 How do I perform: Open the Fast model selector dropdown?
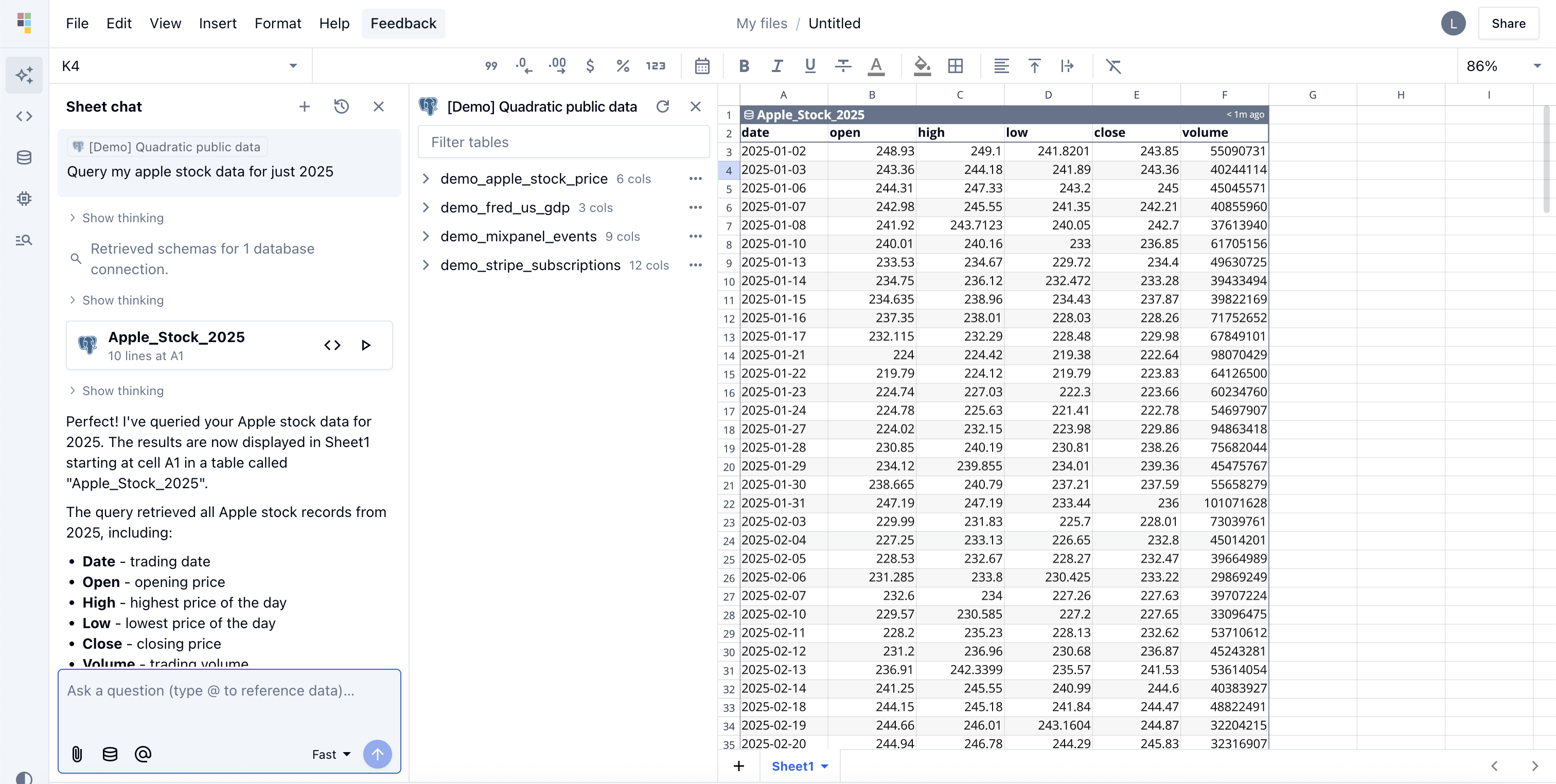tap(330, 754)
